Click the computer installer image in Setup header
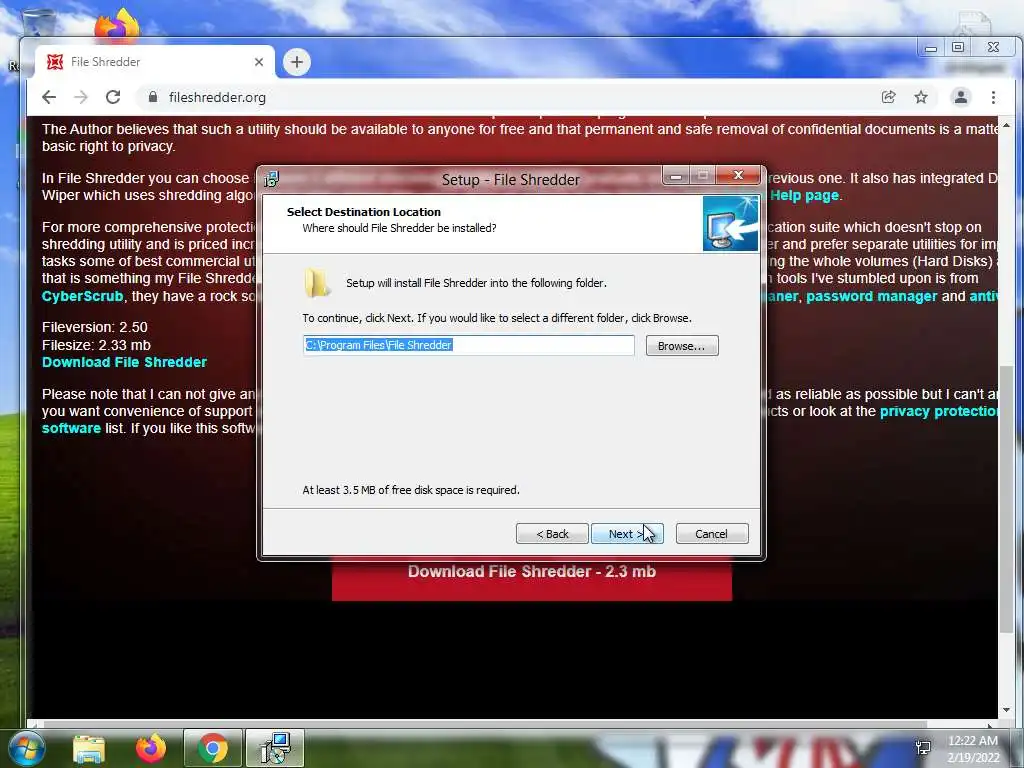1024x768 pixels. coord(730,223)
